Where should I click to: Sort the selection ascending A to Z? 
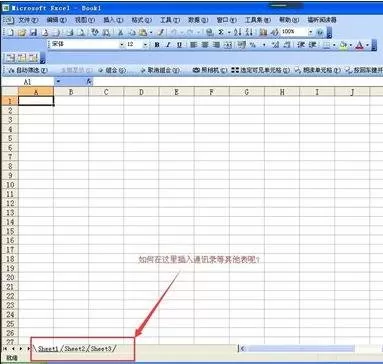(237, 32)
